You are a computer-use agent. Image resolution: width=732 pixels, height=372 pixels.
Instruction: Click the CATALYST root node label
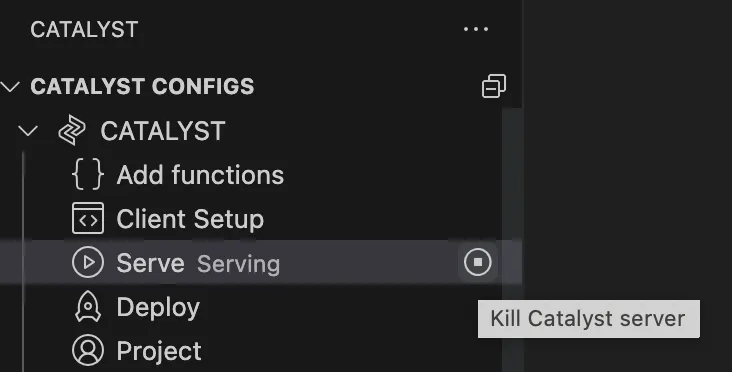pos(163,131)
